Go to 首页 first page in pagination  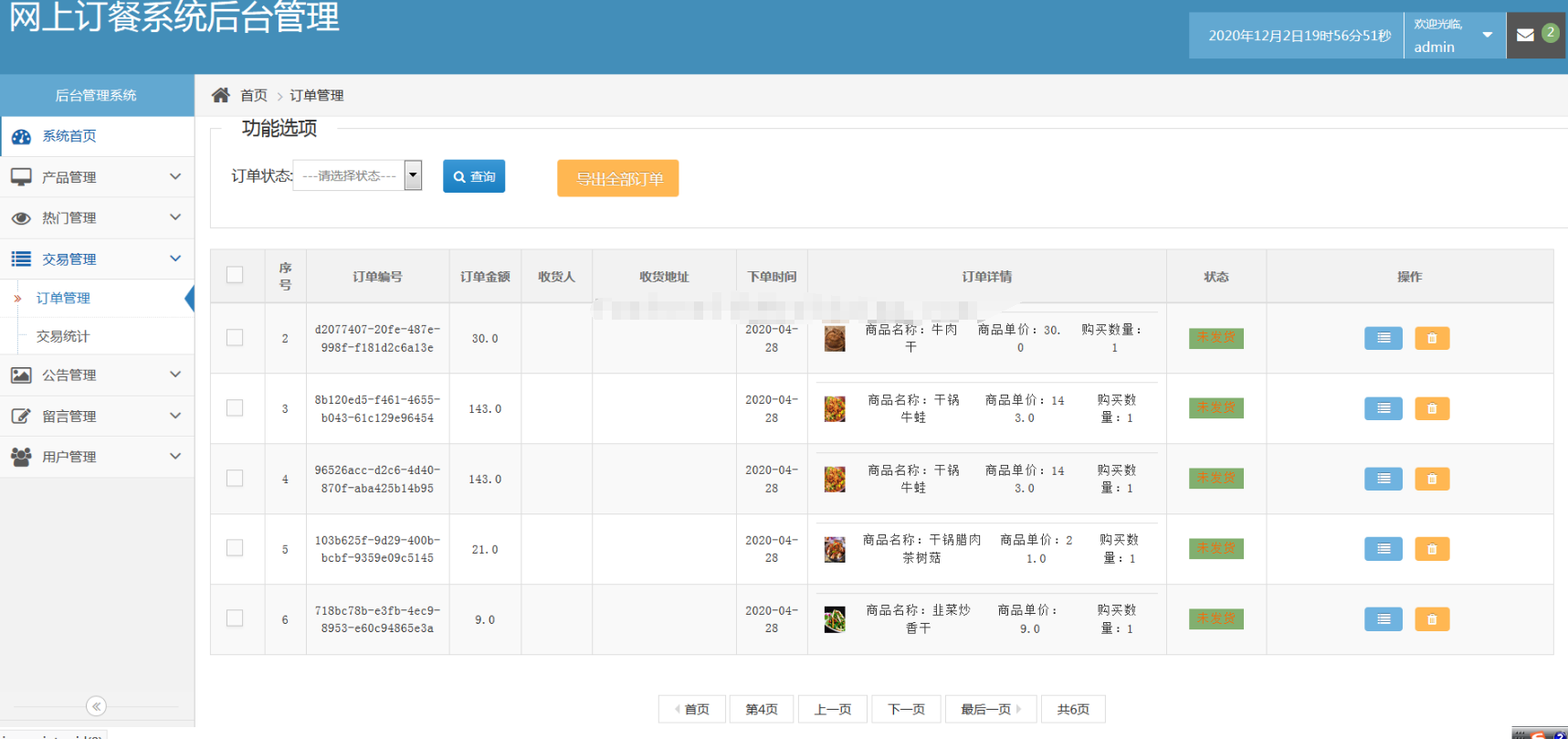(x=692, y=709)
